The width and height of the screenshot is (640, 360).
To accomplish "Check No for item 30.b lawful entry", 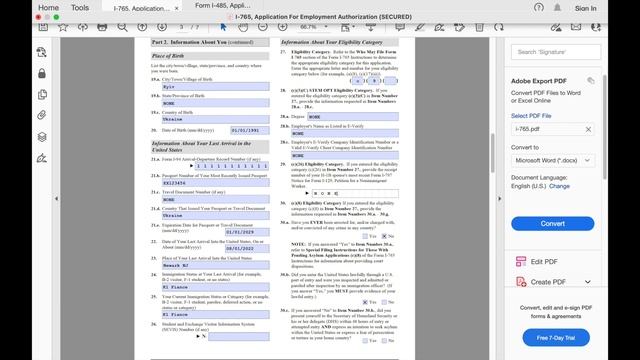I will pos(384,302).
